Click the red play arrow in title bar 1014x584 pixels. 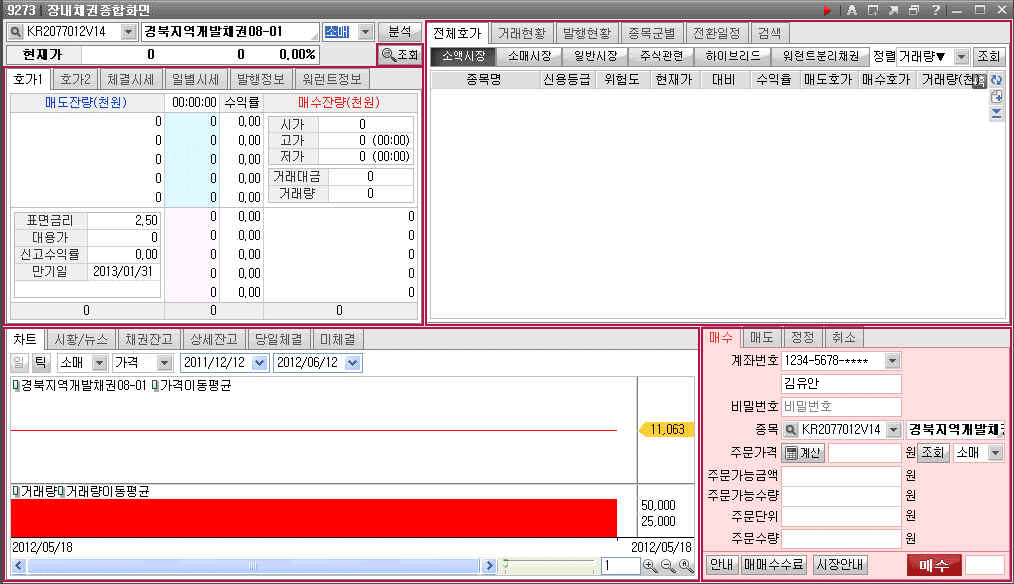pos(827,10)
